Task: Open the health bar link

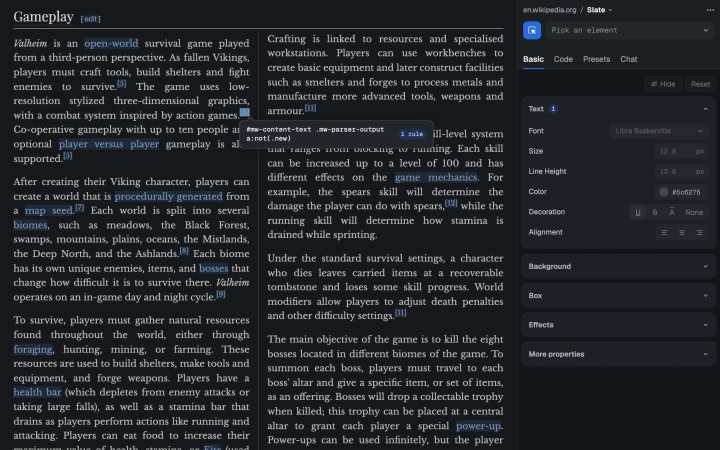Action: [37, 392]
